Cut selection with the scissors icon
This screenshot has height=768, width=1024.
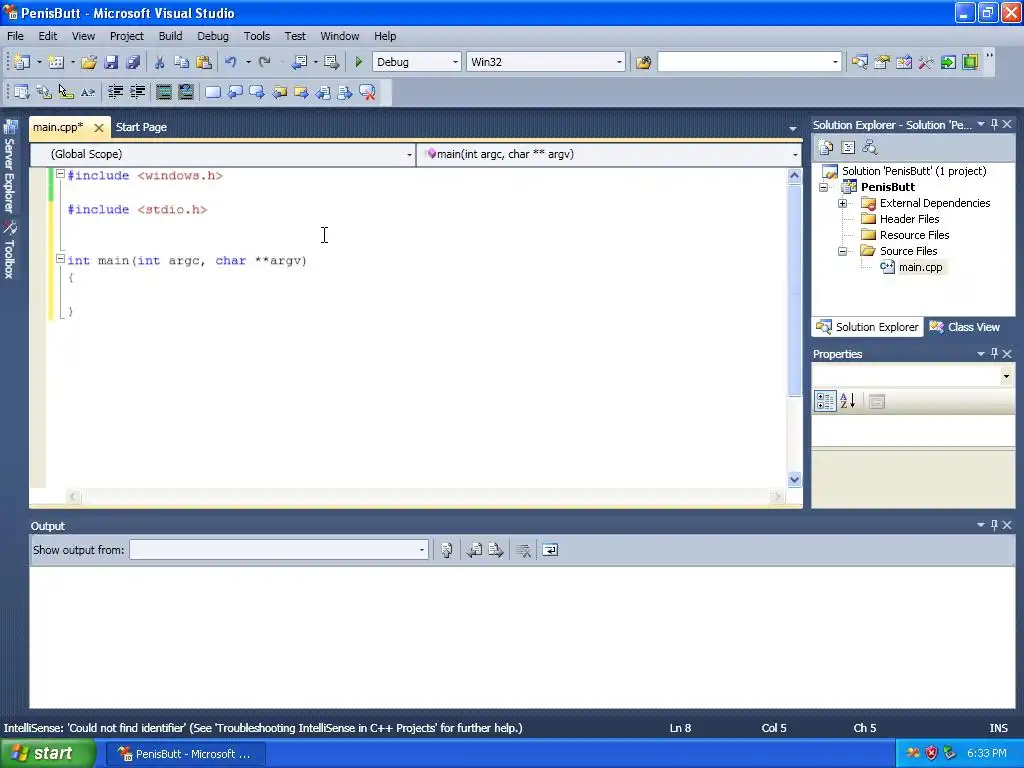[x=159, y=62]
